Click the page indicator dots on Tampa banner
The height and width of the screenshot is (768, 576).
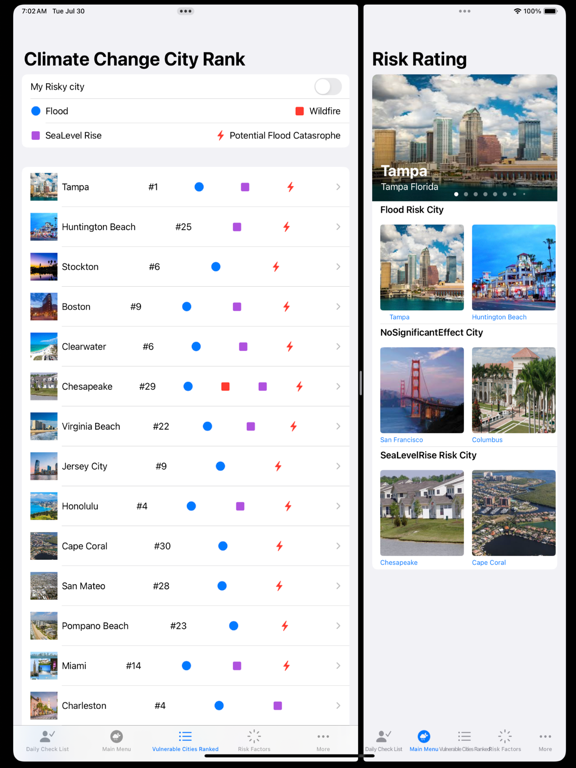click(x=490, y=194)
